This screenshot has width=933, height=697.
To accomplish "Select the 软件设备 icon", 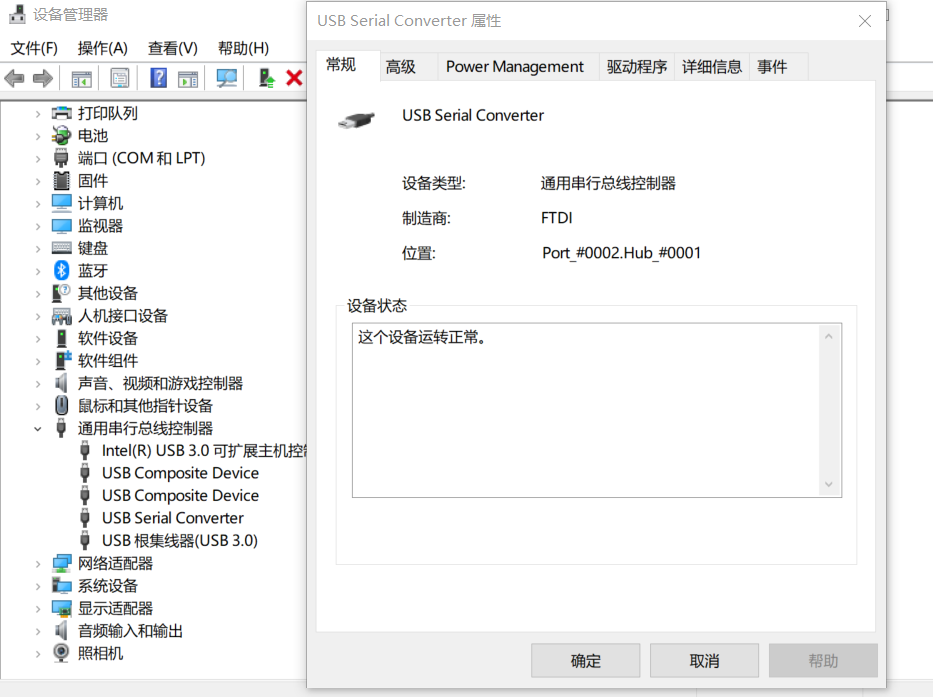I will (61, 338).
